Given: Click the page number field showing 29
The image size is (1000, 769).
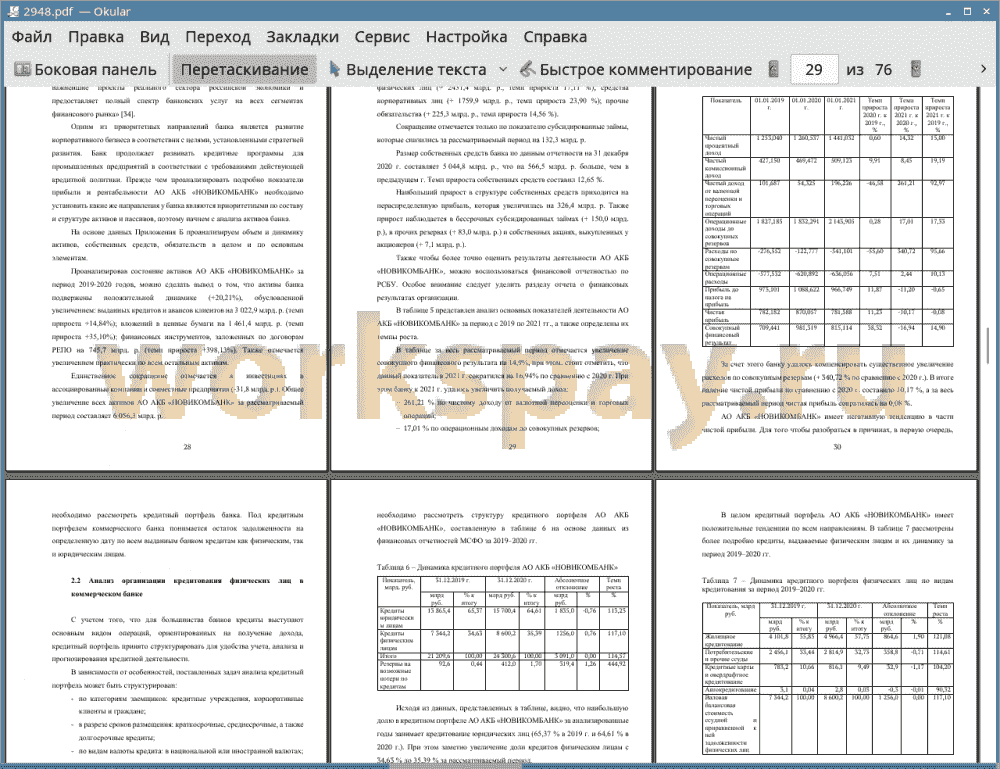Looking at the screenshot, I should 814,70.
